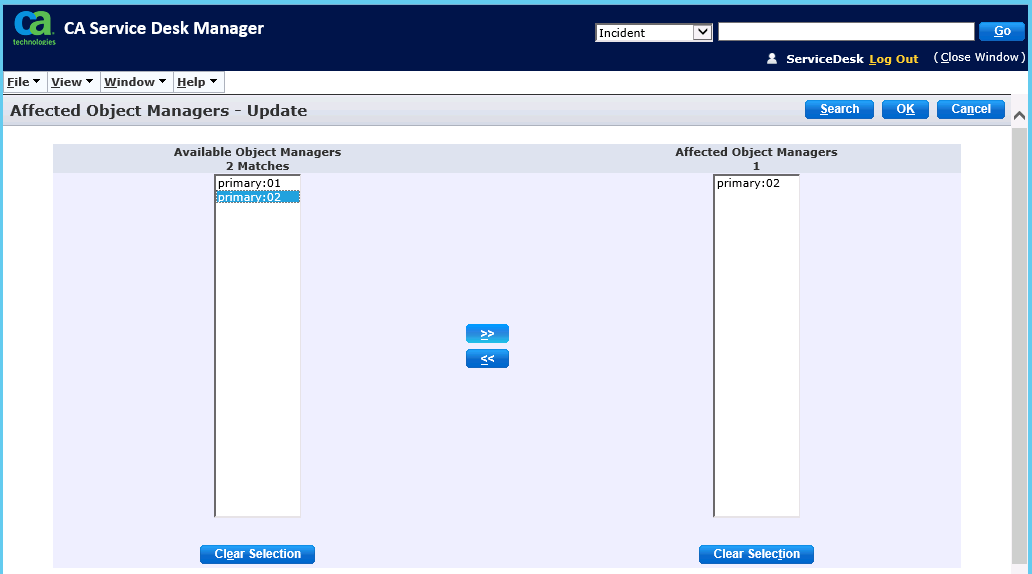Click the ServiceDesk user profile icon

tap(772, 59)
